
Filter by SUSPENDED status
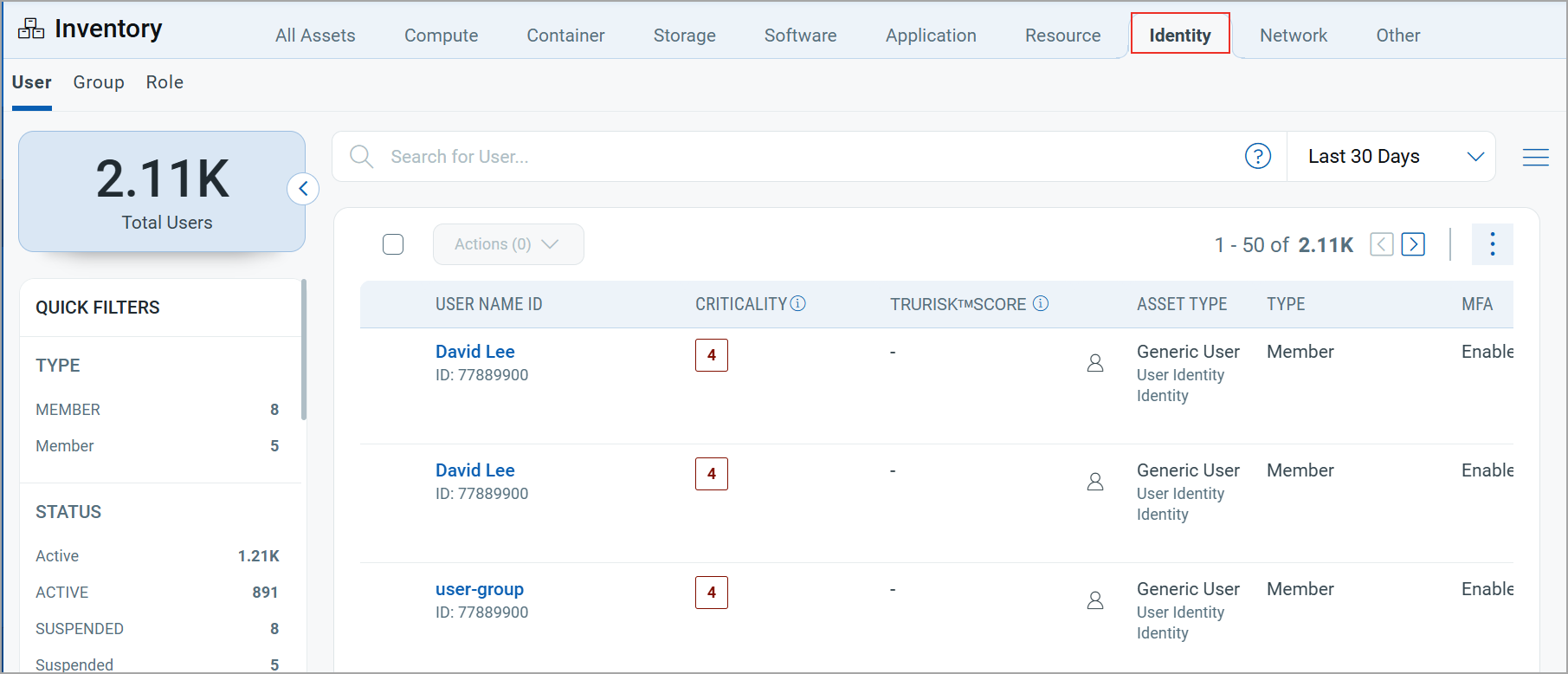[80, 629]
